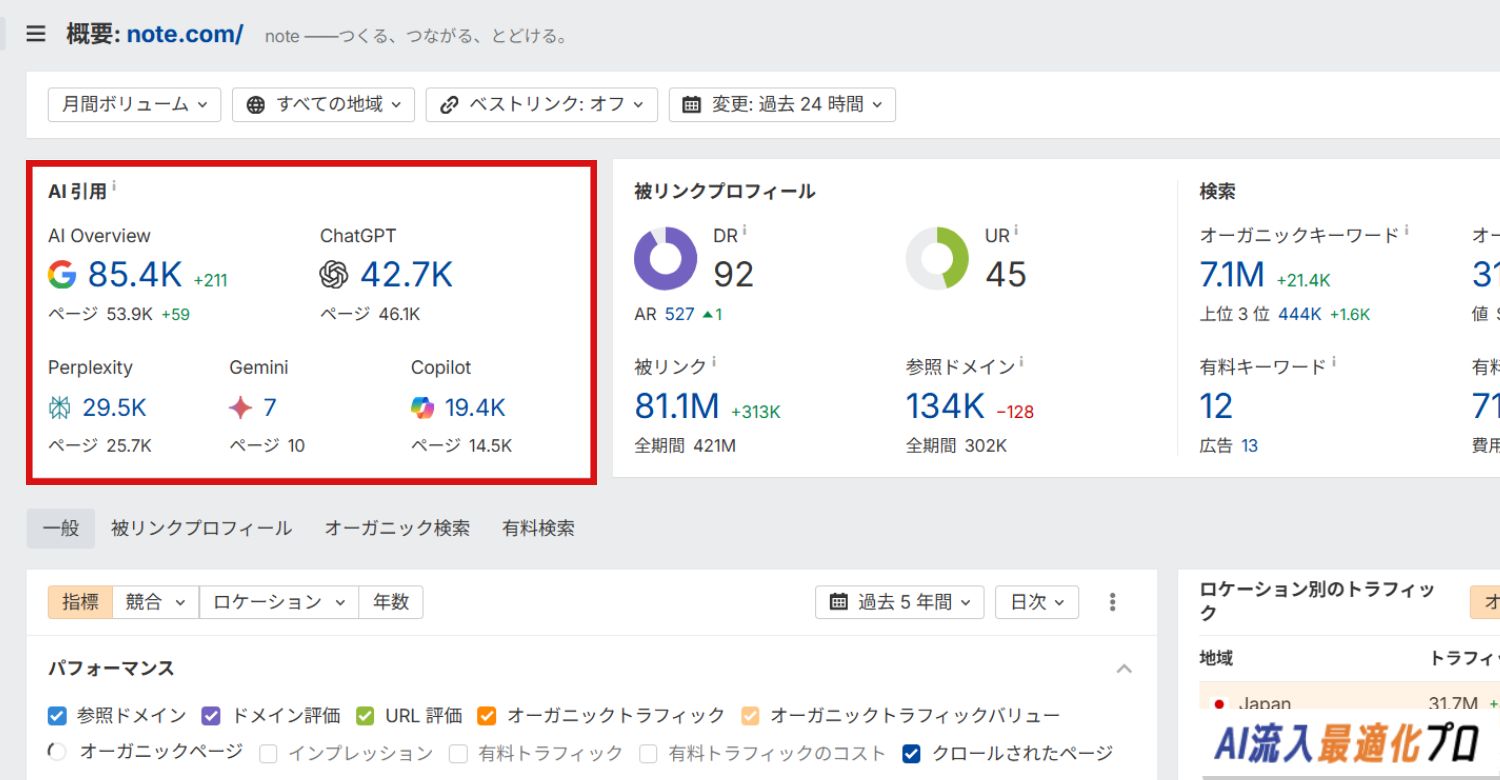Screen dimensions: 1500x780
Task: Open Perplexity 29.5K citations
Action: click(115, 407)
